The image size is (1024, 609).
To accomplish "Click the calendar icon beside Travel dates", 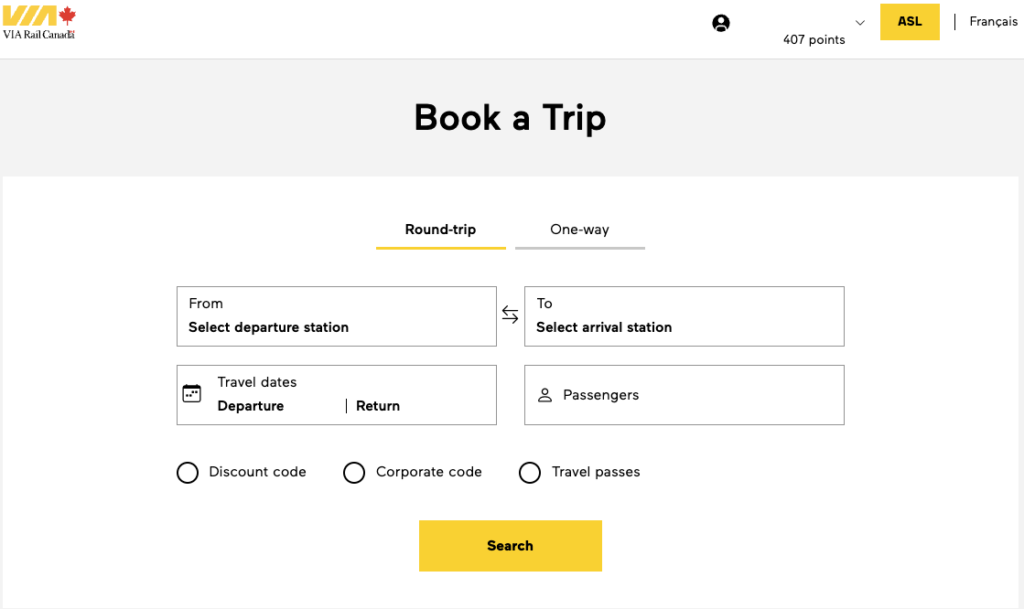I will [191, 394].
